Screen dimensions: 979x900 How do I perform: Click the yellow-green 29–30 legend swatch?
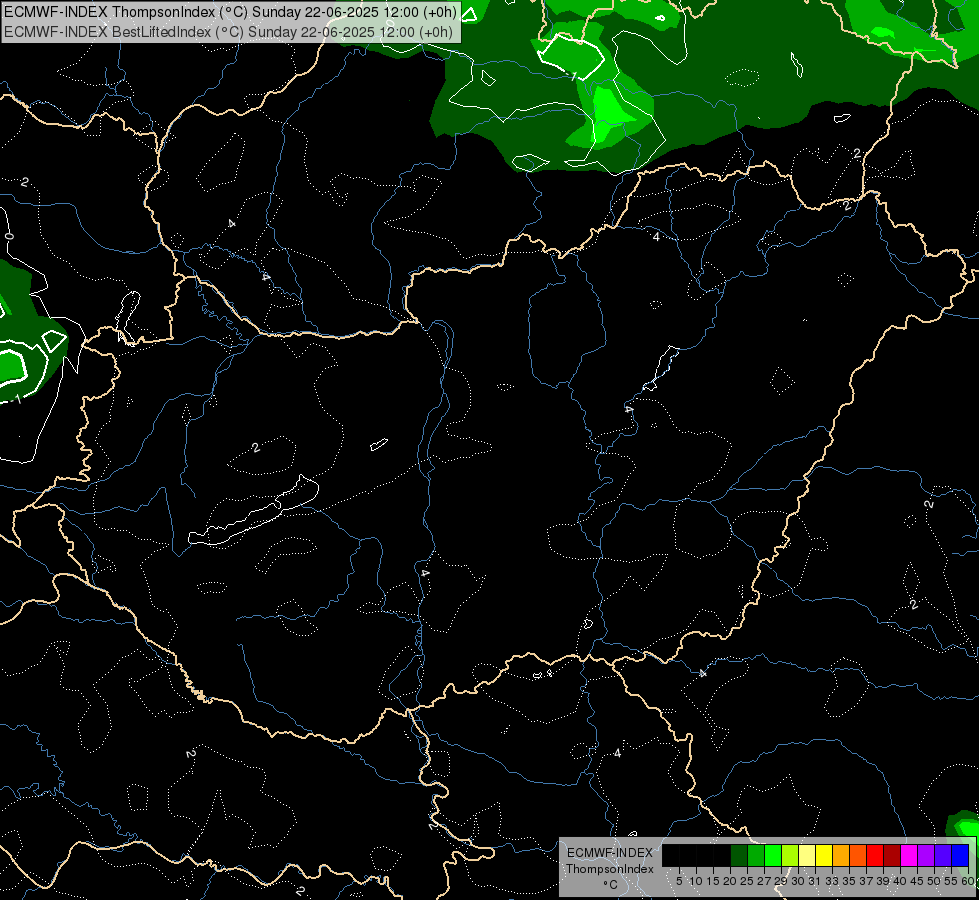790,855
